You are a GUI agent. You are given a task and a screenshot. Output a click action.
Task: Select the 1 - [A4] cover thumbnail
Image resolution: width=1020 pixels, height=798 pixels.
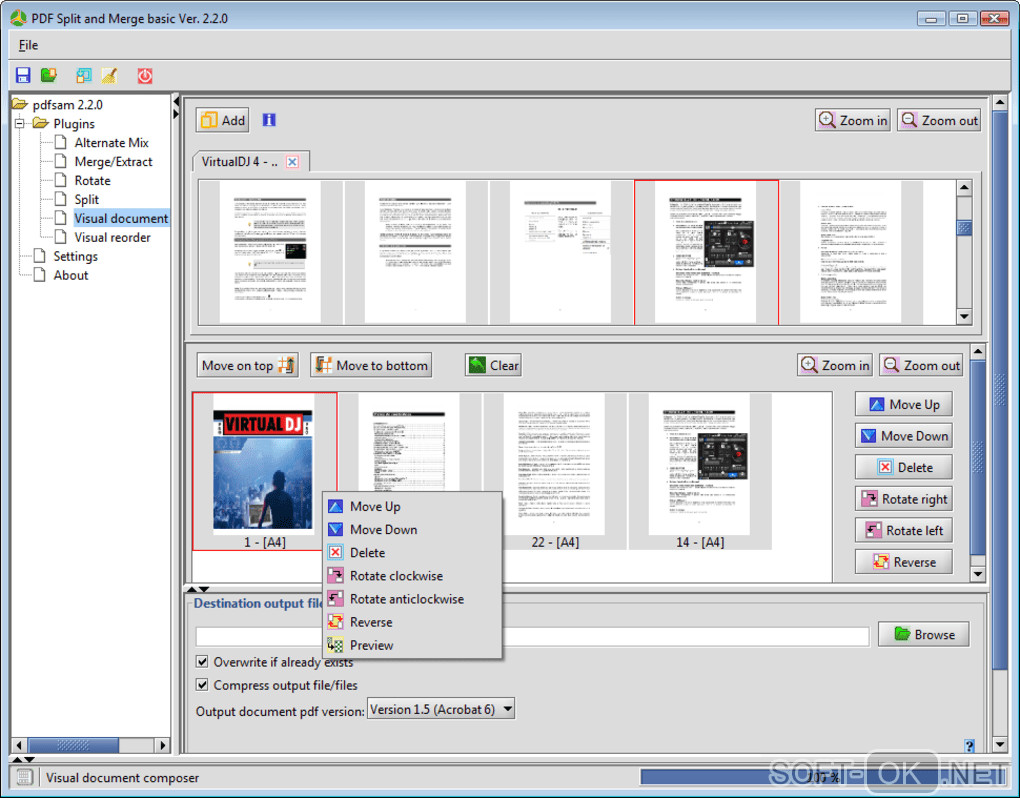point(265,472)
